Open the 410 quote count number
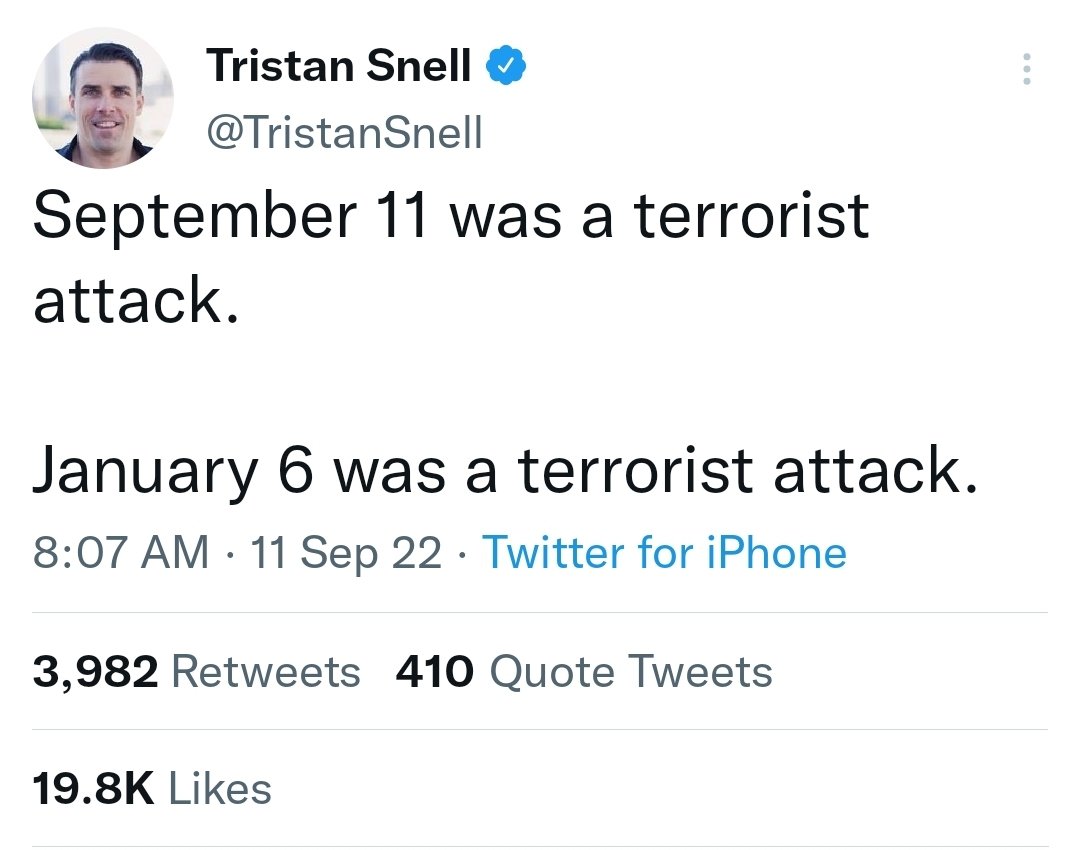The width and height of the screenshot is (1080, 850). [x=435, y=672]
